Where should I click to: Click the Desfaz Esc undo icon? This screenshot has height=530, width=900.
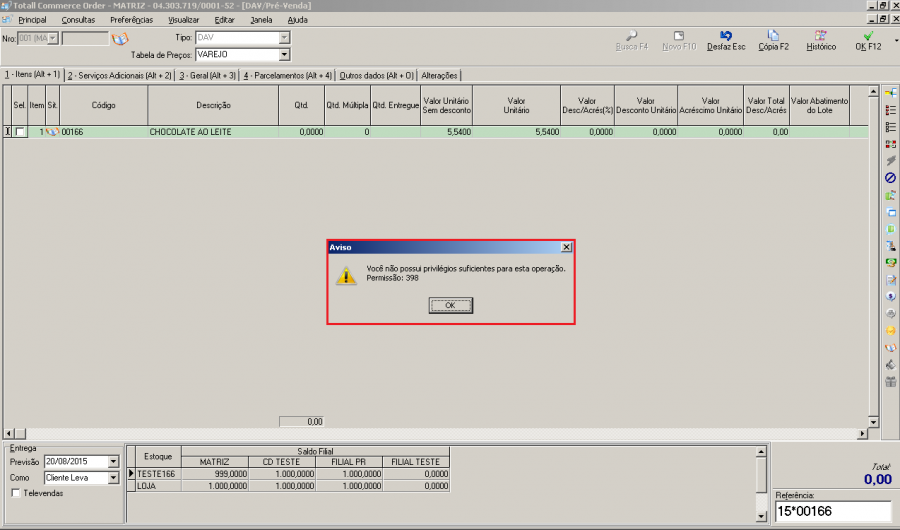click(x=725, y=36)
